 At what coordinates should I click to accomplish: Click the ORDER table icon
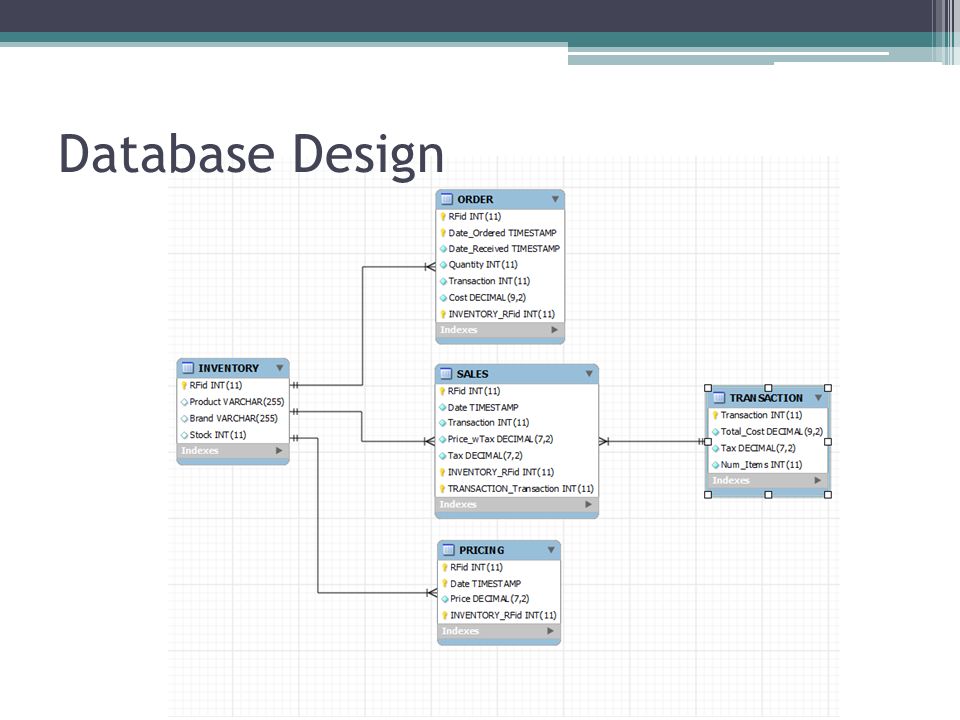[x=446, y=199]
